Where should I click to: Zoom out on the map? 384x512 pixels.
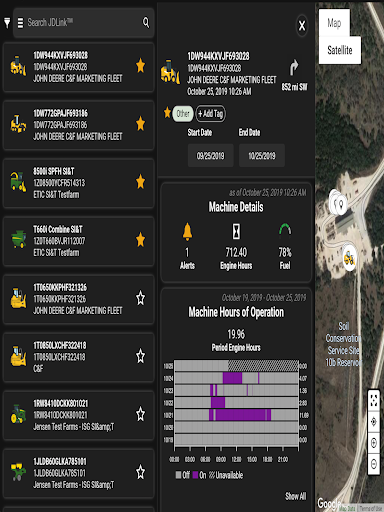(374, 464)
